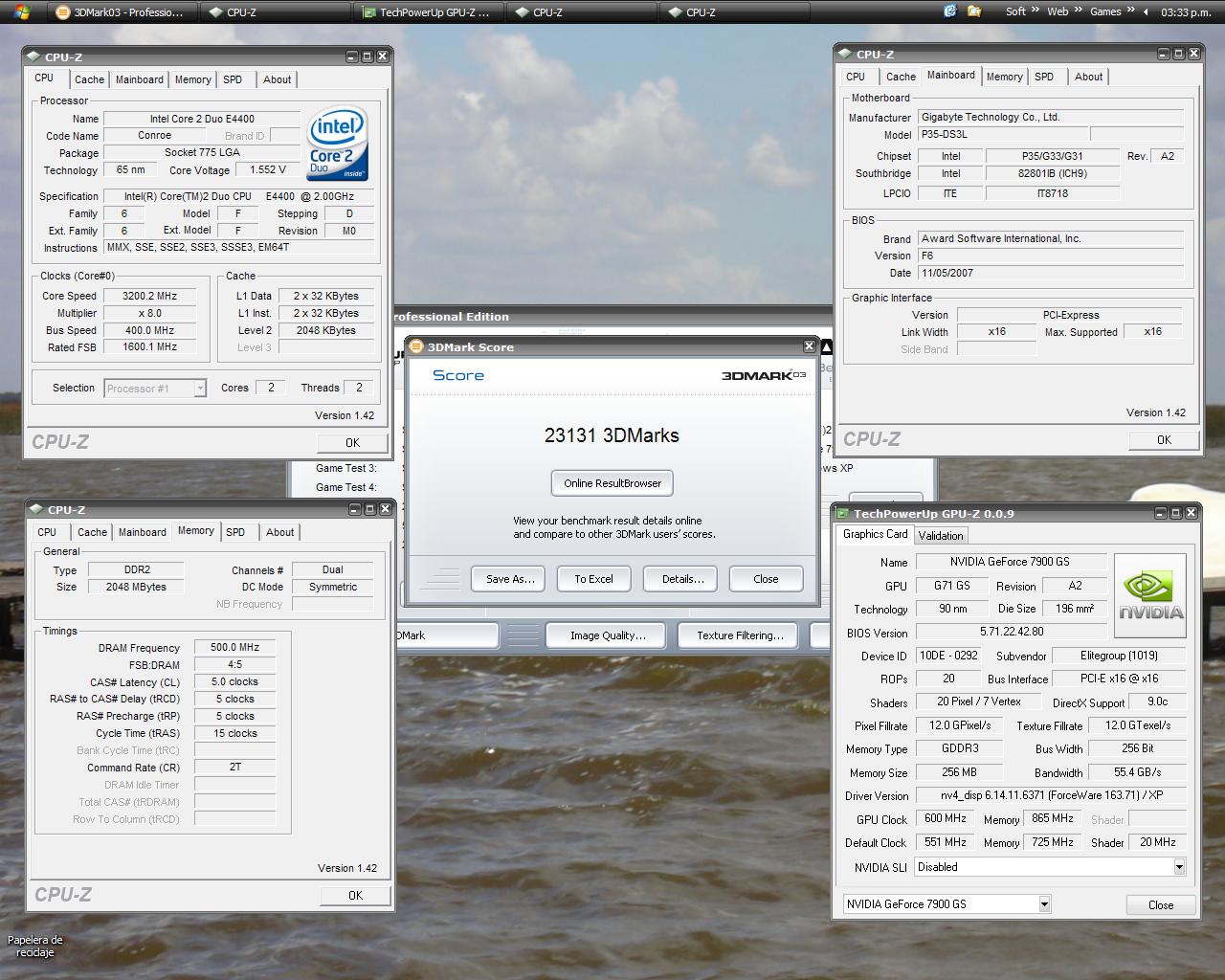Viewport: 1225px width, 980px height.
Task: Click the NVIDIA logo in GPU-Z
Action: 1150,595
